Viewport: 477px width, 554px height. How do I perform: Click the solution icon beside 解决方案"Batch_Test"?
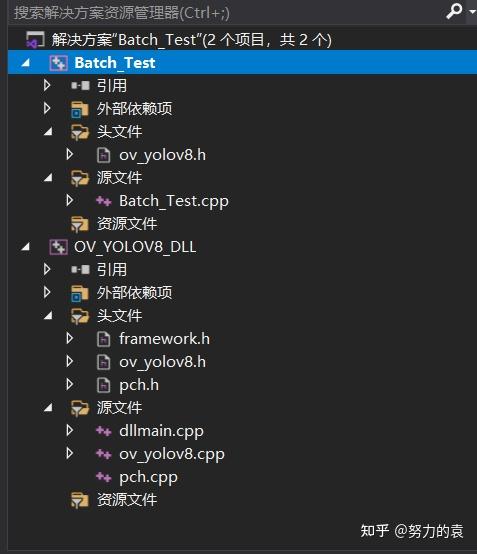click(x=35, y=39)
